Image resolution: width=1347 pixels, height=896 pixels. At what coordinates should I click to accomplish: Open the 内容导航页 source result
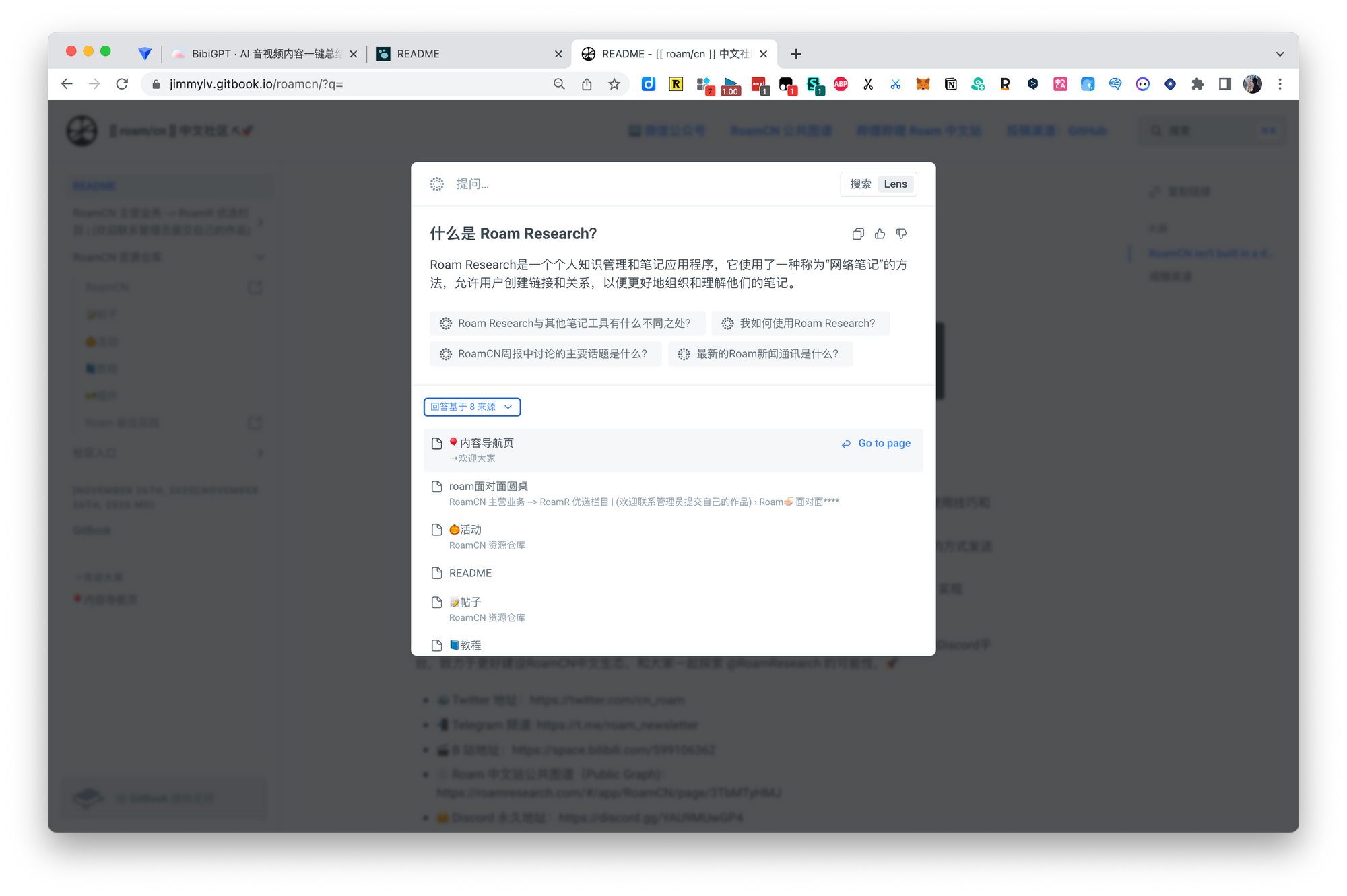coord(673,450)
